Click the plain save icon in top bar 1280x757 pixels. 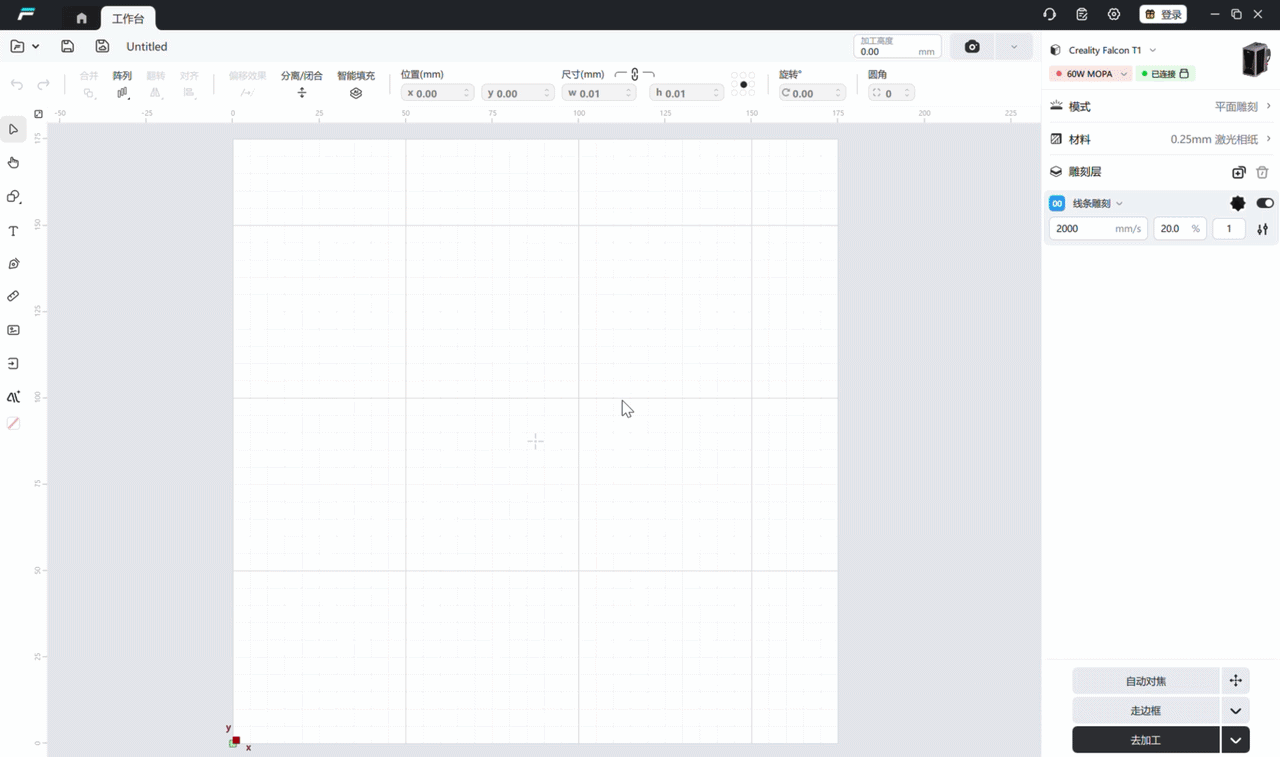coord(67,46)
